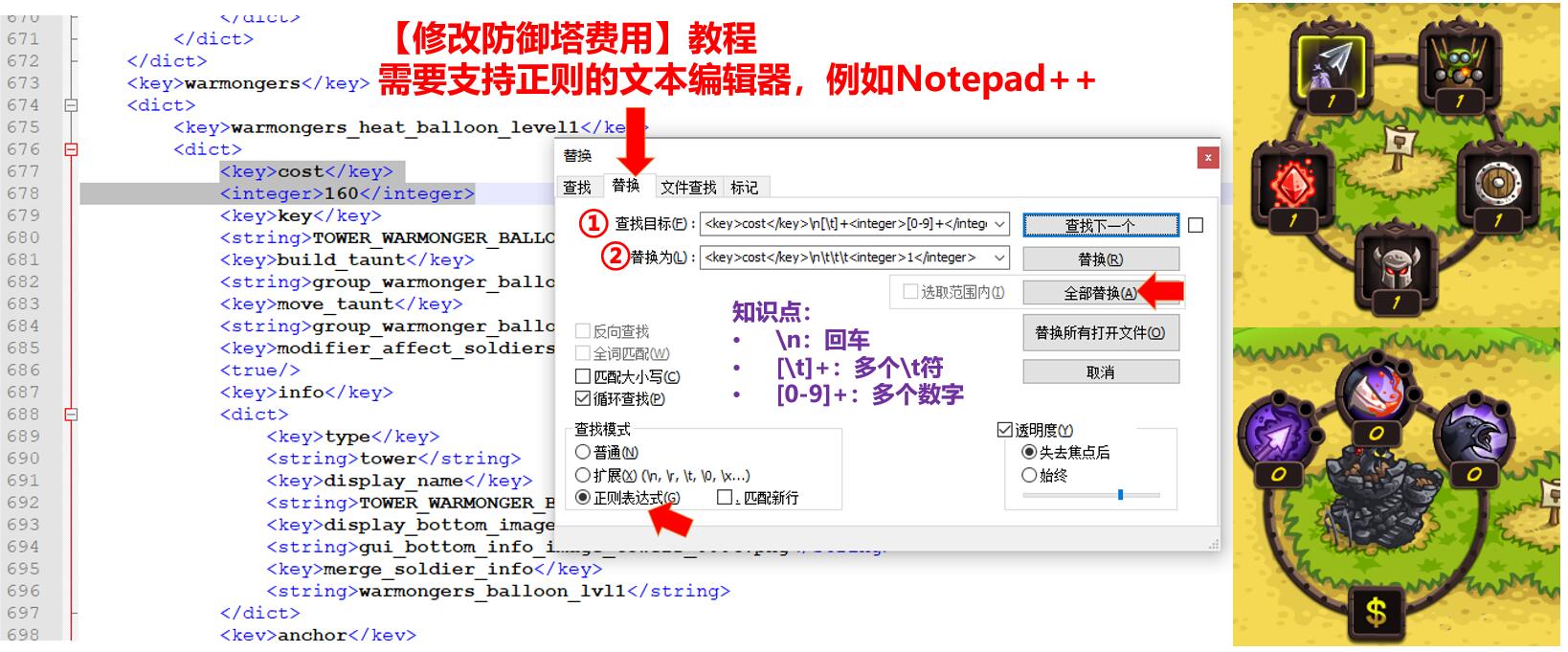Buy the black raven tower upgrade
This screenshot has height=652, width=1568.
[1473, 439]
